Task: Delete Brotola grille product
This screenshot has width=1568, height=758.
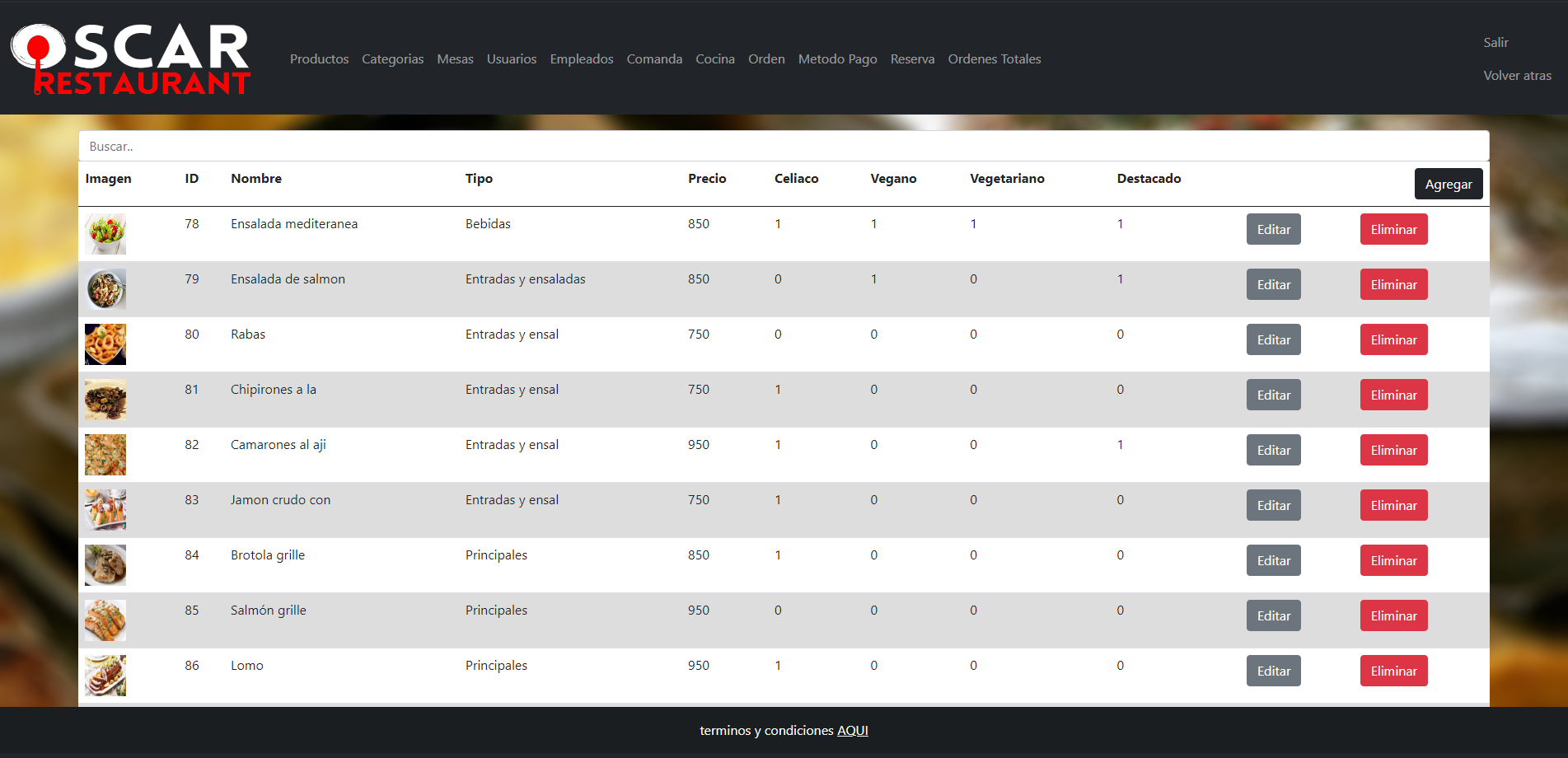Action: (x=1393, y=560)
